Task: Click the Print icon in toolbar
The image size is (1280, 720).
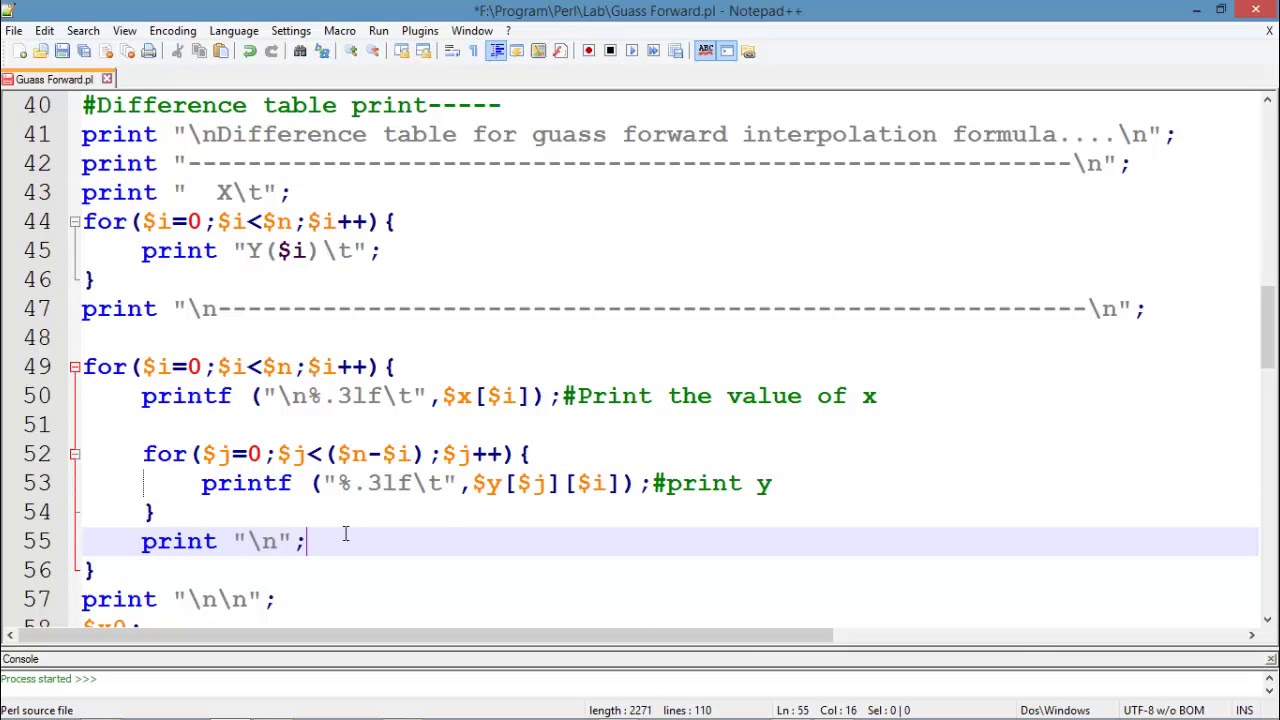Action: pos(149,51)
